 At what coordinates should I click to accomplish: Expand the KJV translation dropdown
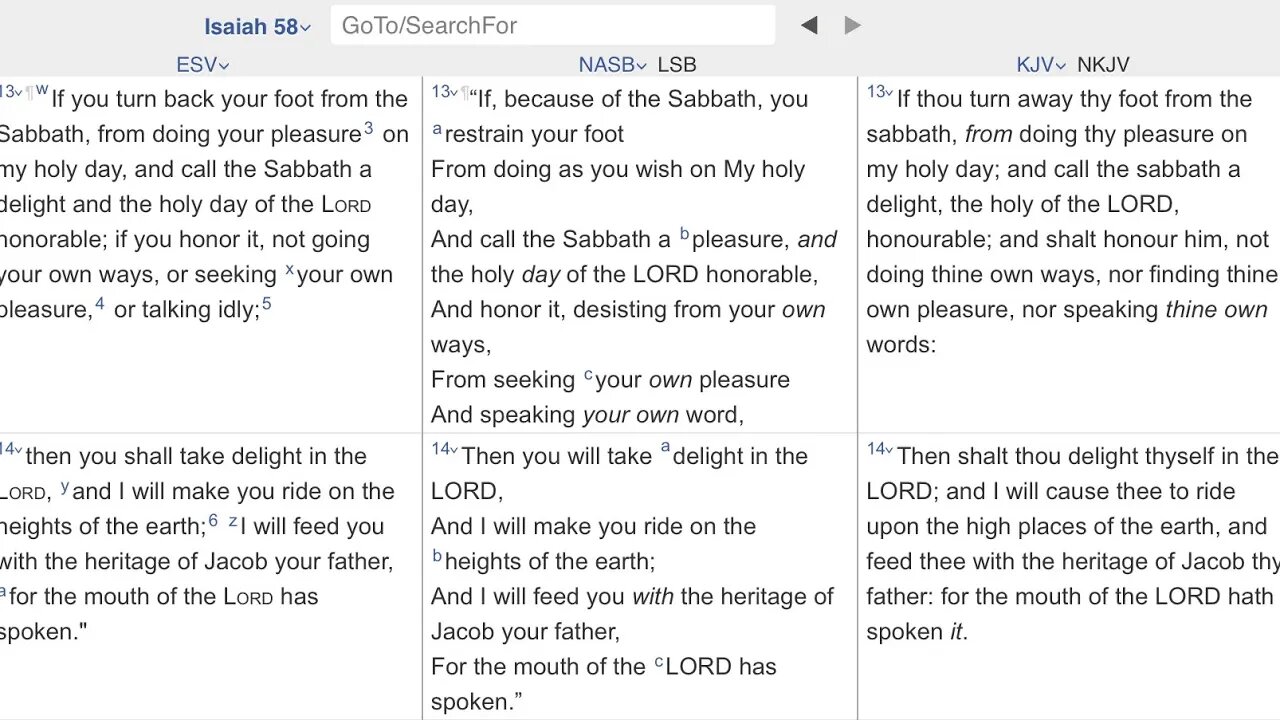tap(1041, 65)
